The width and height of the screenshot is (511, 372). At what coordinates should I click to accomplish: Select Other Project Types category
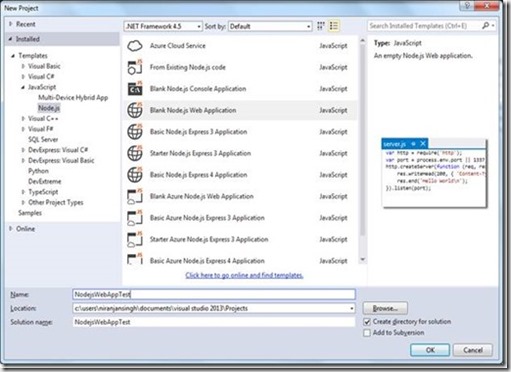[x=56, y=202]
